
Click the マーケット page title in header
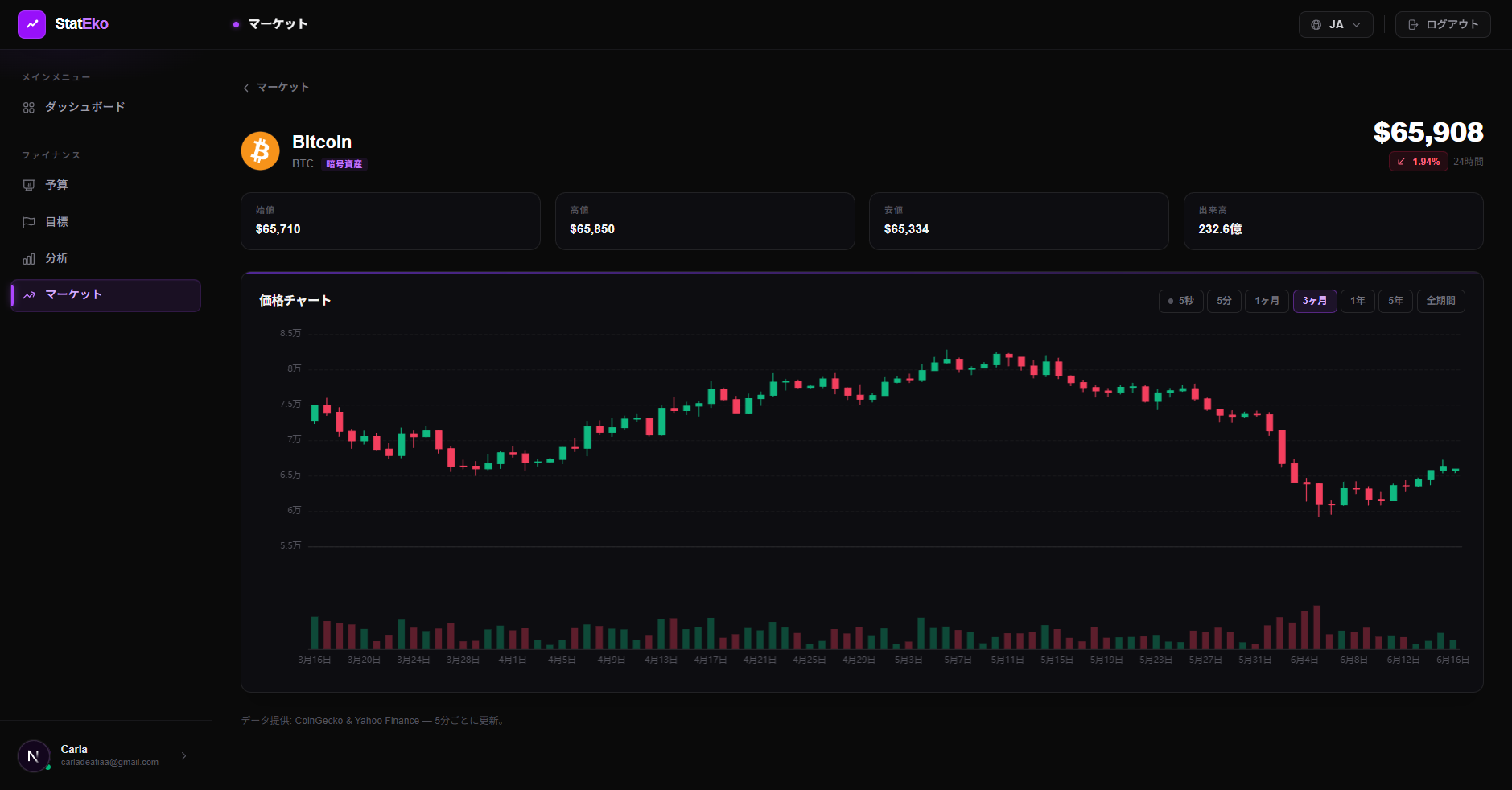coord(278,24)
